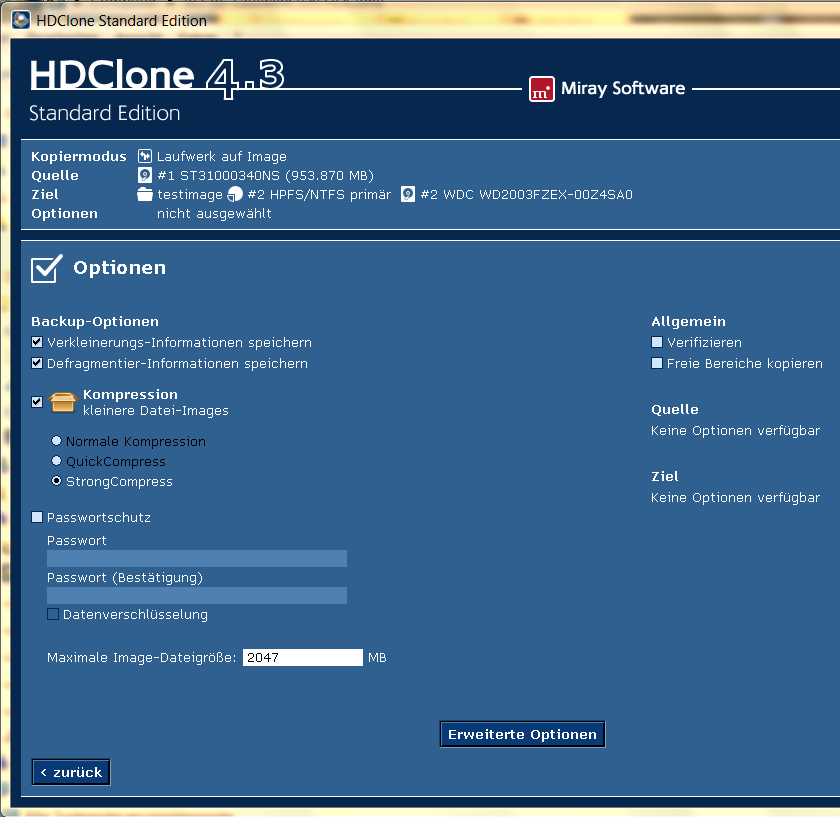The width and height of the screenshot is (840, 817).
Task: Click the 'kleinere Datei-Images' description text
Action: [156, 411]
